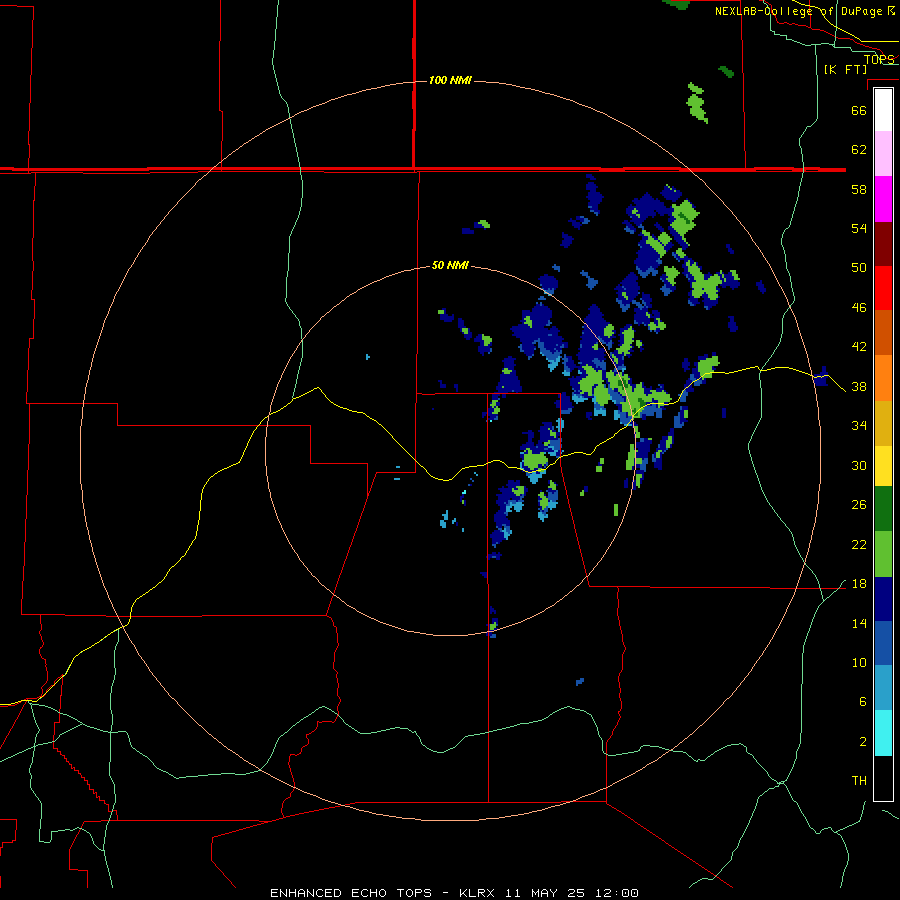
Task: Click the 46 legend value
Action: coord(859,308)
